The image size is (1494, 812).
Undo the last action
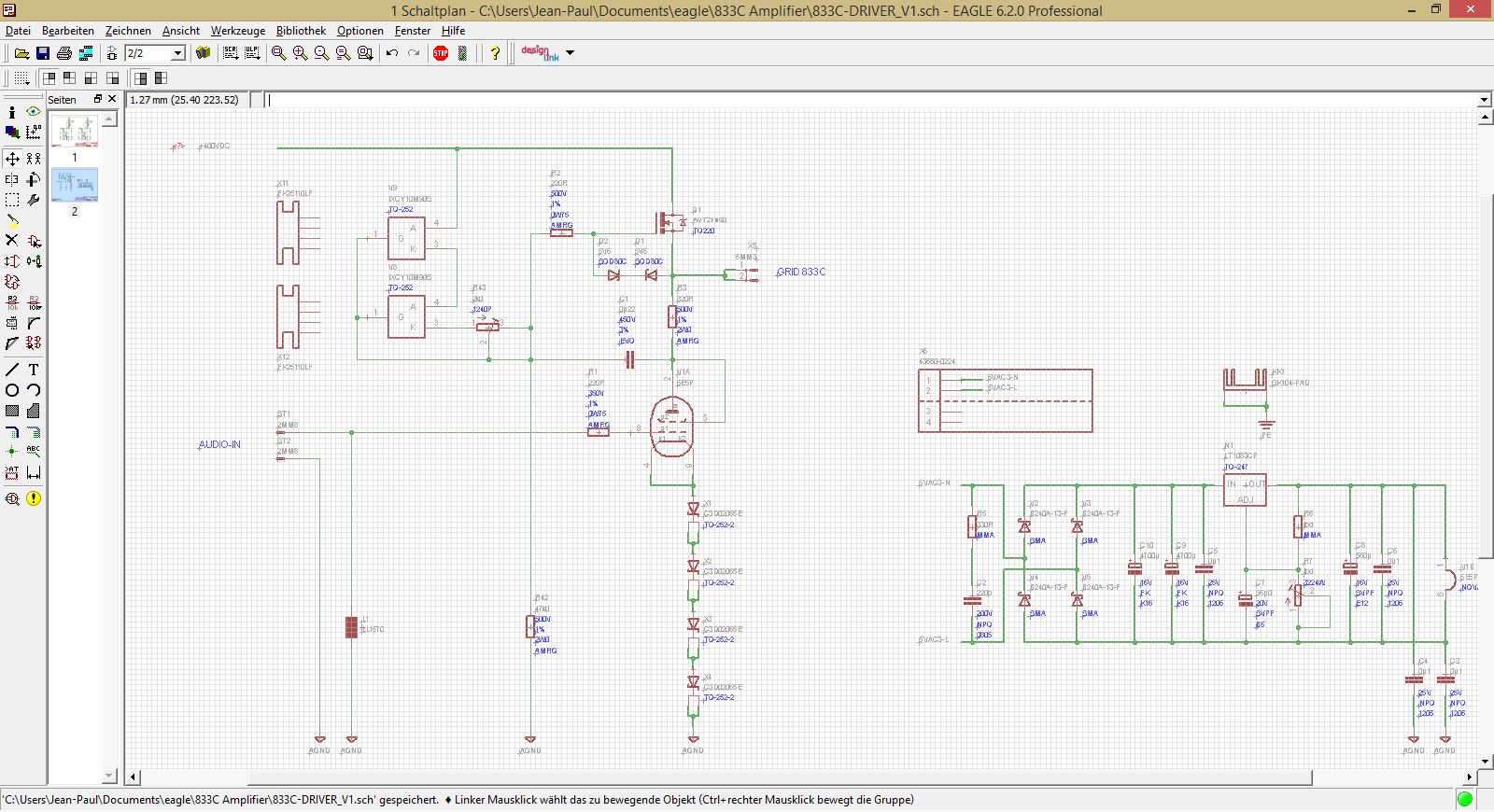point(392,53)
